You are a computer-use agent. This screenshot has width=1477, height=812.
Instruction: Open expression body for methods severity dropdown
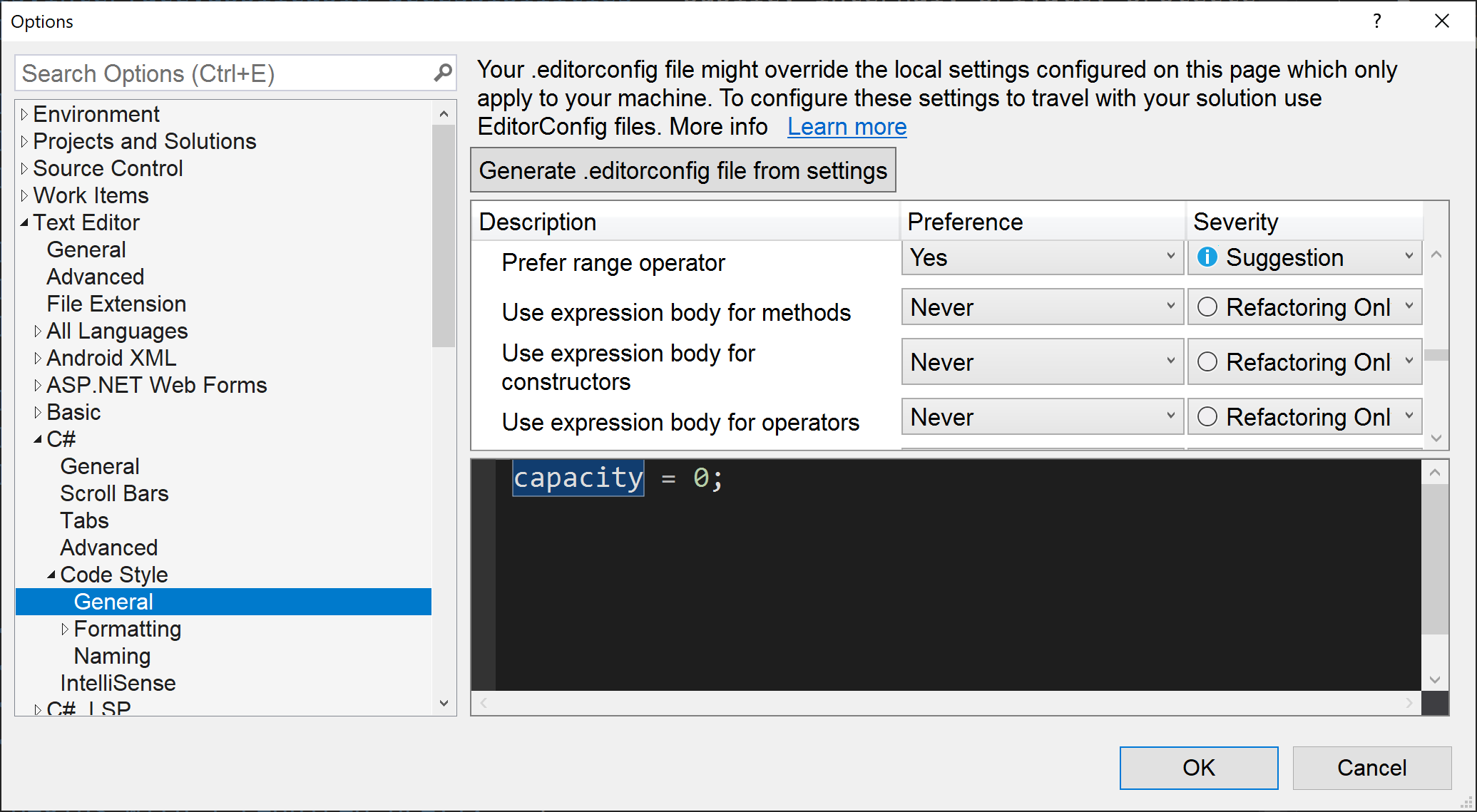pyautogui.click(x=1304, y=307)
